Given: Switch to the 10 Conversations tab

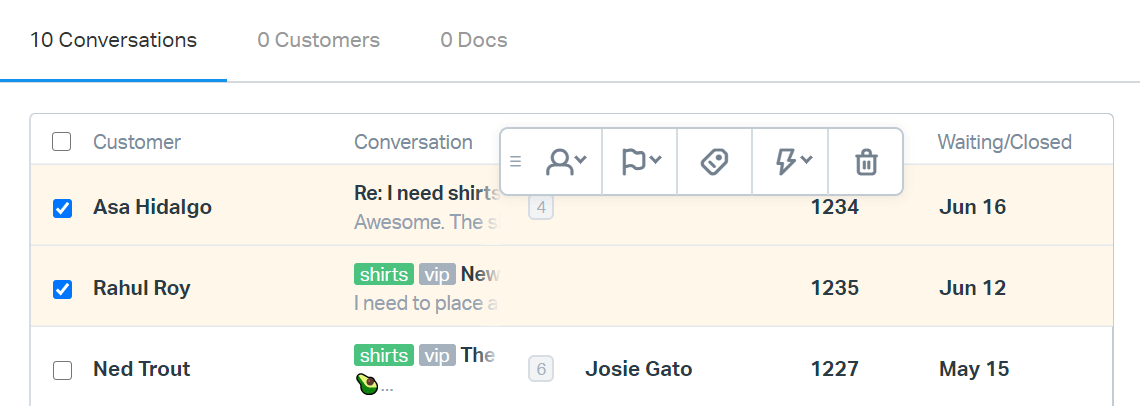Looking at the screenshot, I should click(x=113, y=41).
